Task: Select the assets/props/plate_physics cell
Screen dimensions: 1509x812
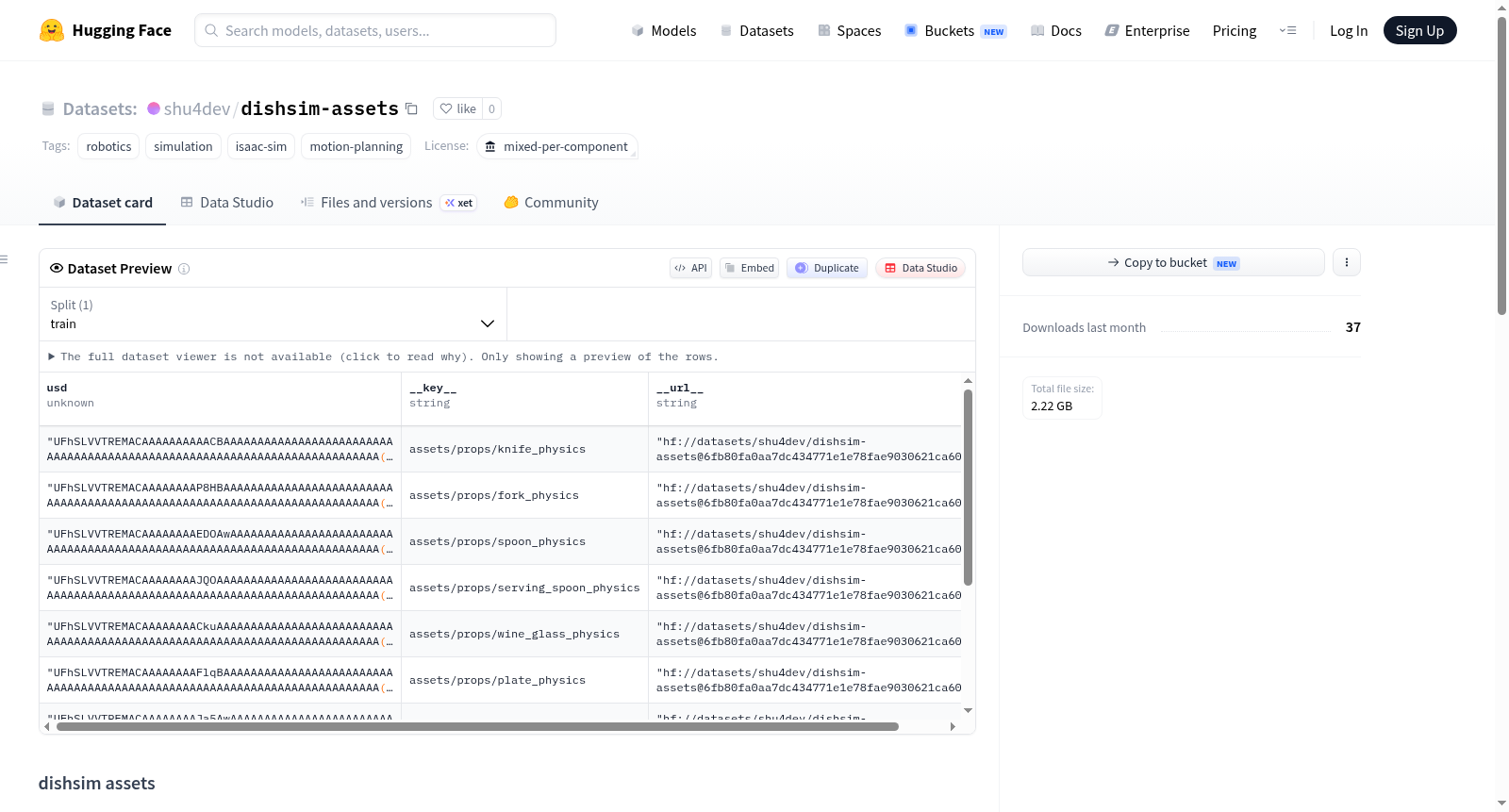Action: 525,680
